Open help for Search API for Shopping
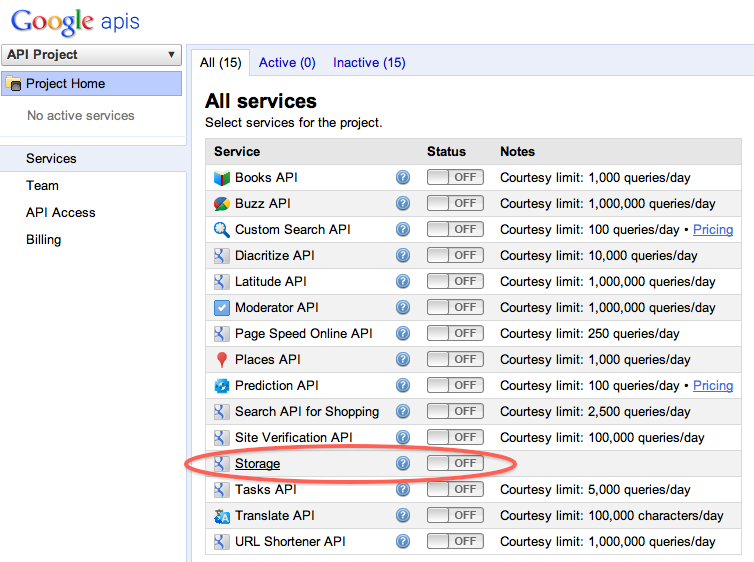 [403, 411]
